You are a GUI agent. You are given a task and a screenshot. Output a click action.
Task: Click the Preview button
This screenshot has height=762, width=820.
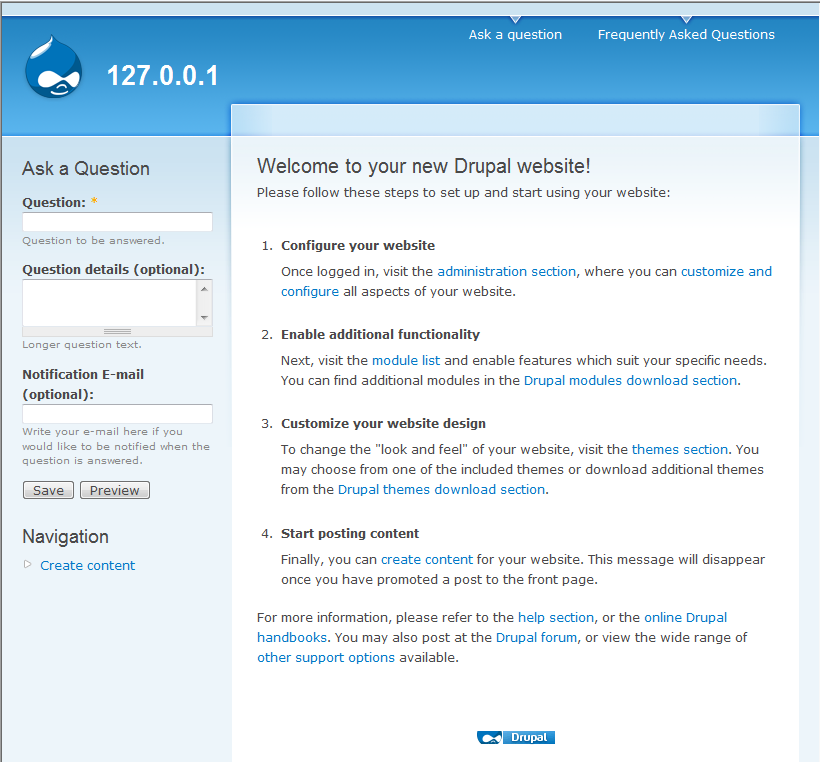pyautogui.click(x=115, y=490)
